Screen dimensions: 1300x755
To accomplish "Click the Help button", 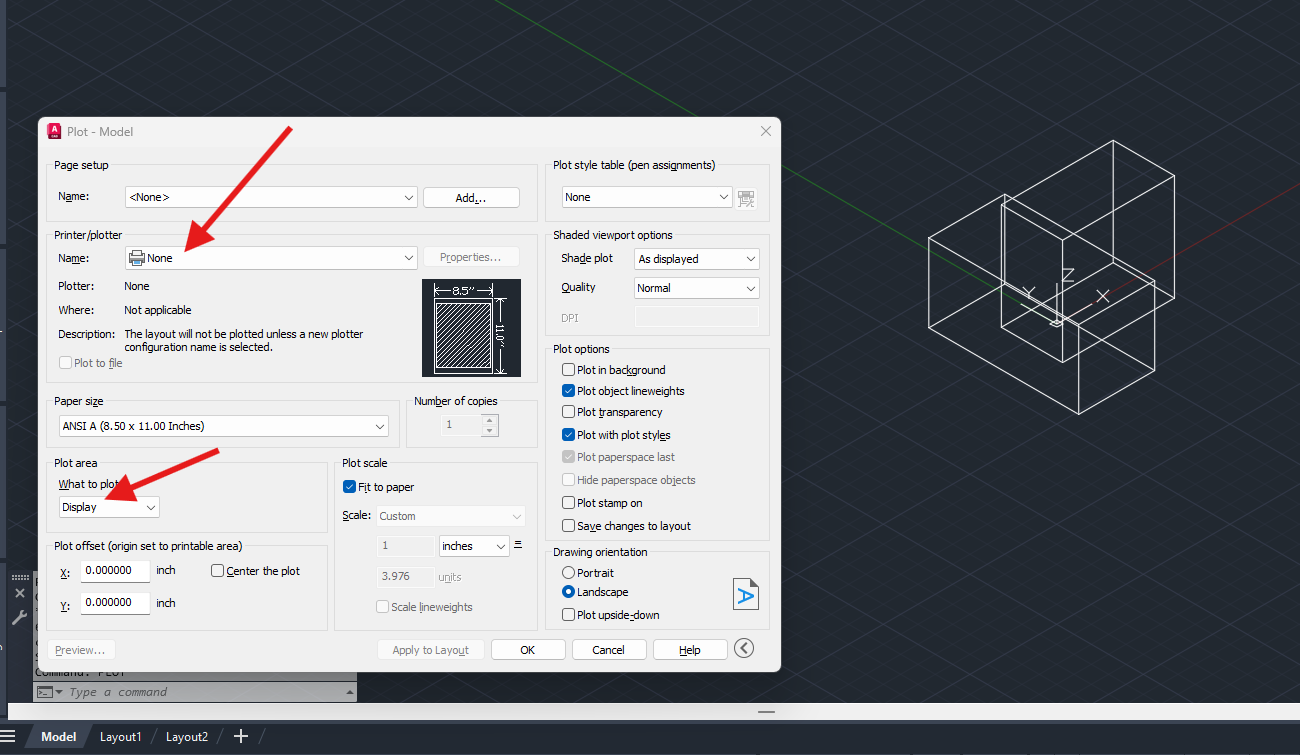I will click(690, 650).
